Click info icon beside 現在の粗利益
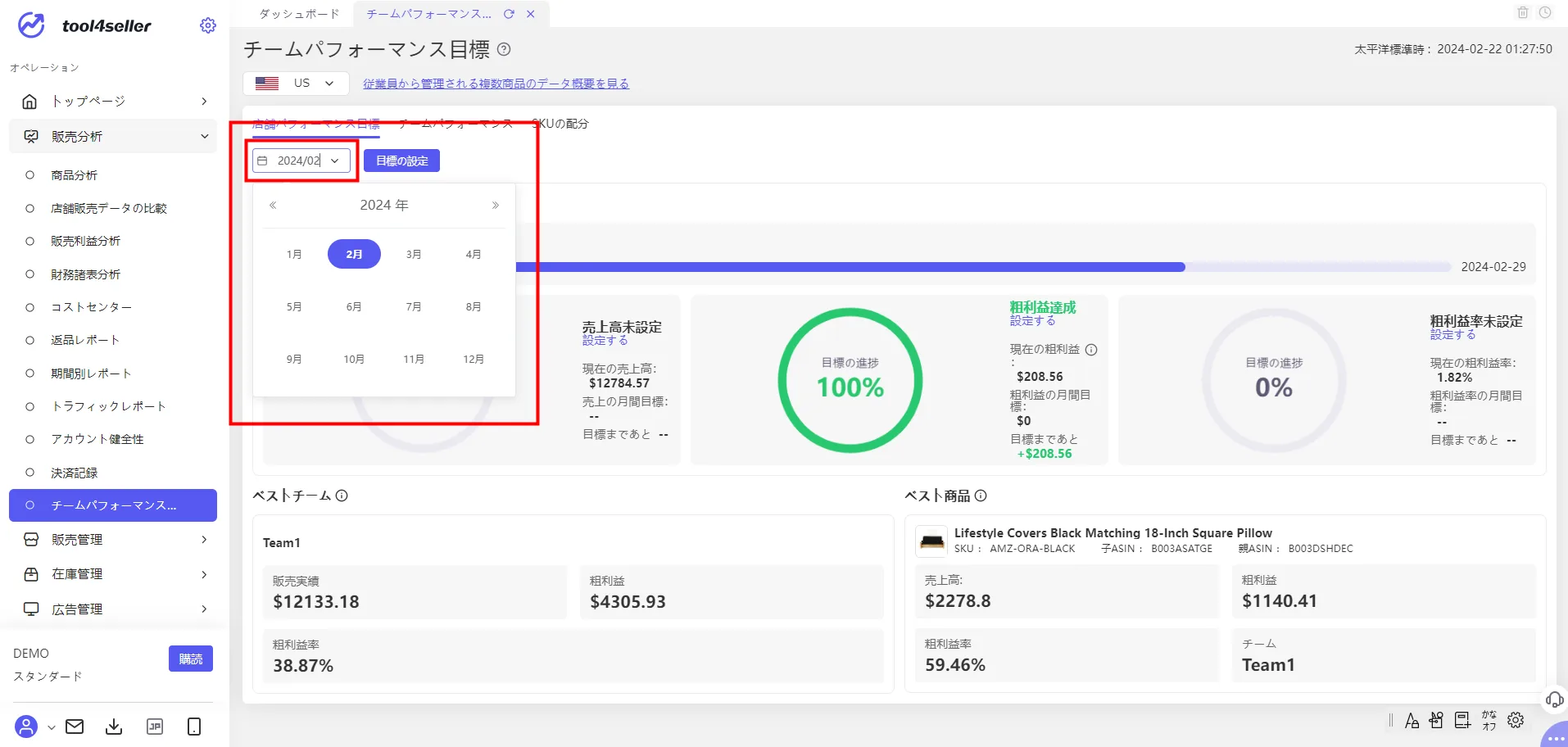1568x747 pixels. point(1091,350)
